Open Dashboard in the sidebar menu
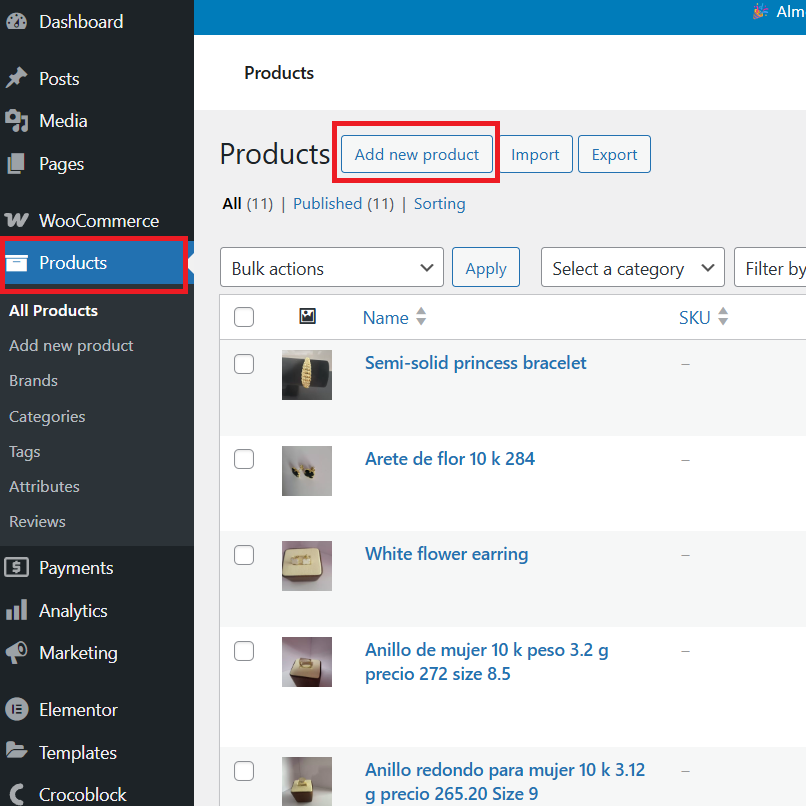Screen dimensions: 806x806 pos(81,22)
